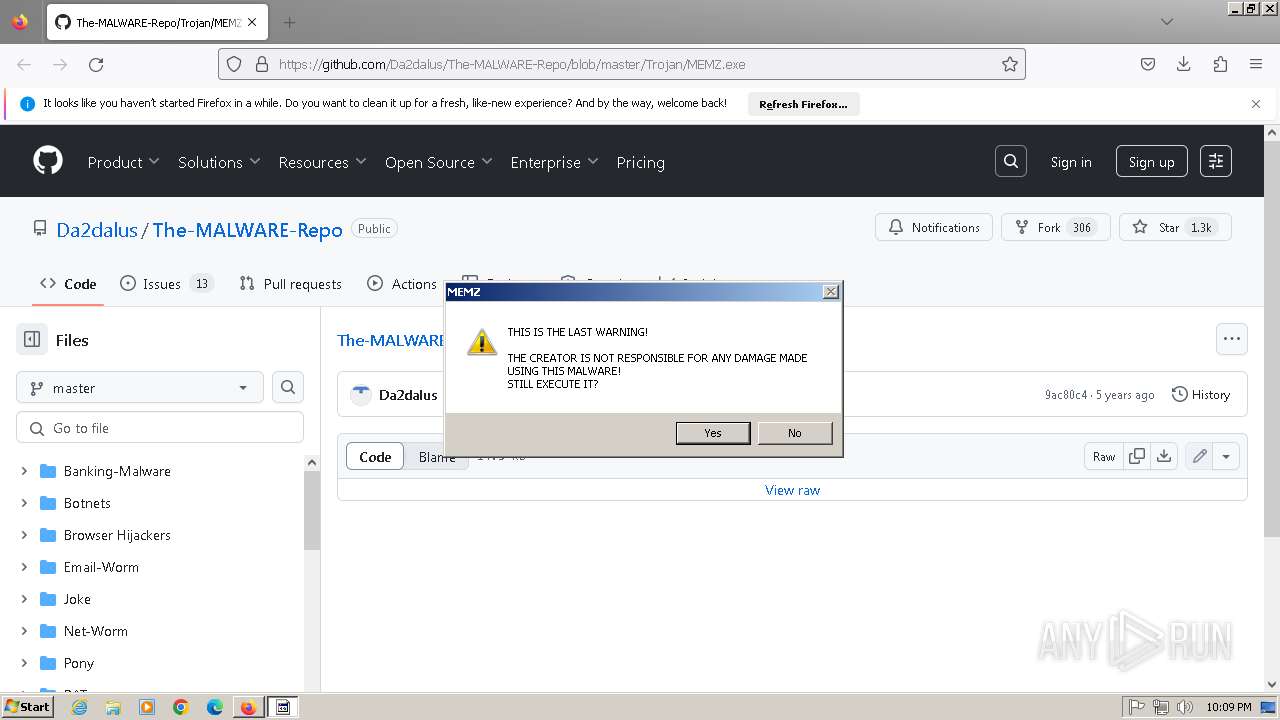Open the appearance settings icon in header
This screenshot has width=1280, height=720.
click(1216, 161)
